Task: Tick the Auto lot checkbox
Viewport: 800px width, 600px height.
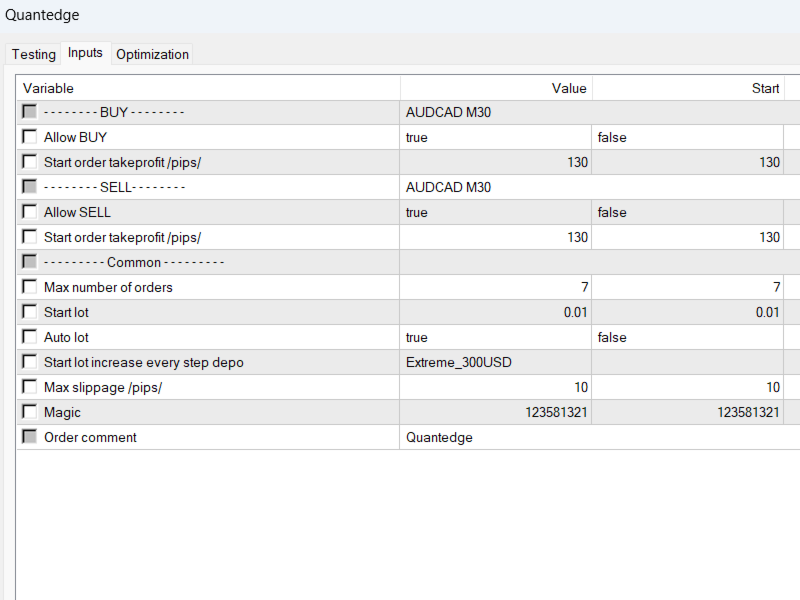Action: point(30,337)
